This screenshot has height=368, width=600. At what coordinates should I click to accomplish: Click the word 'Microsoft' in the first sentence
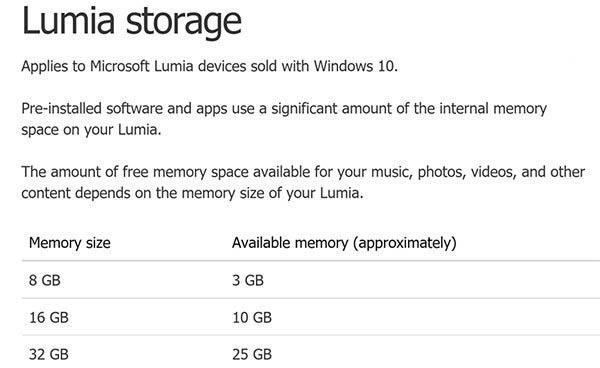120,67
